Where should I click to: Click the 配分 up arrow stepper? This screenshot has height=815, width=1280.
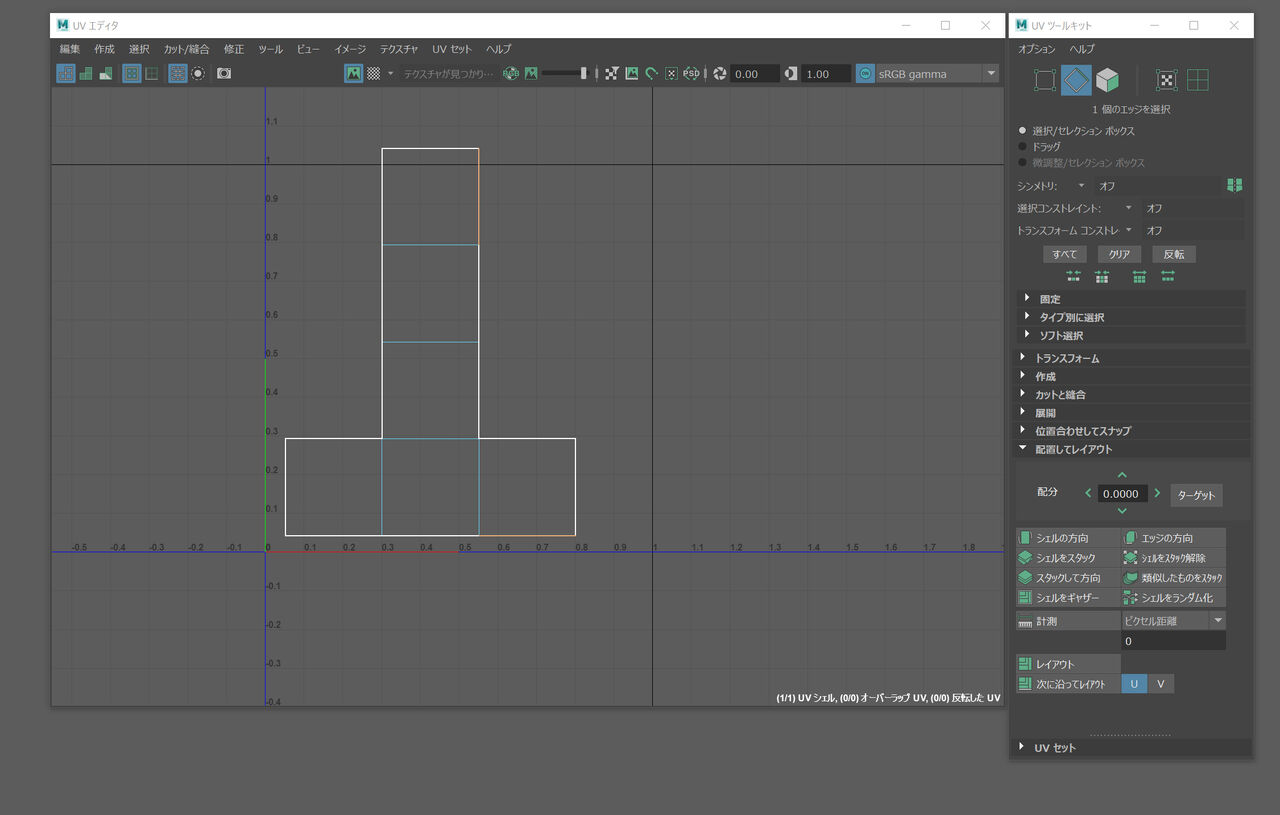coord(1122,475)
